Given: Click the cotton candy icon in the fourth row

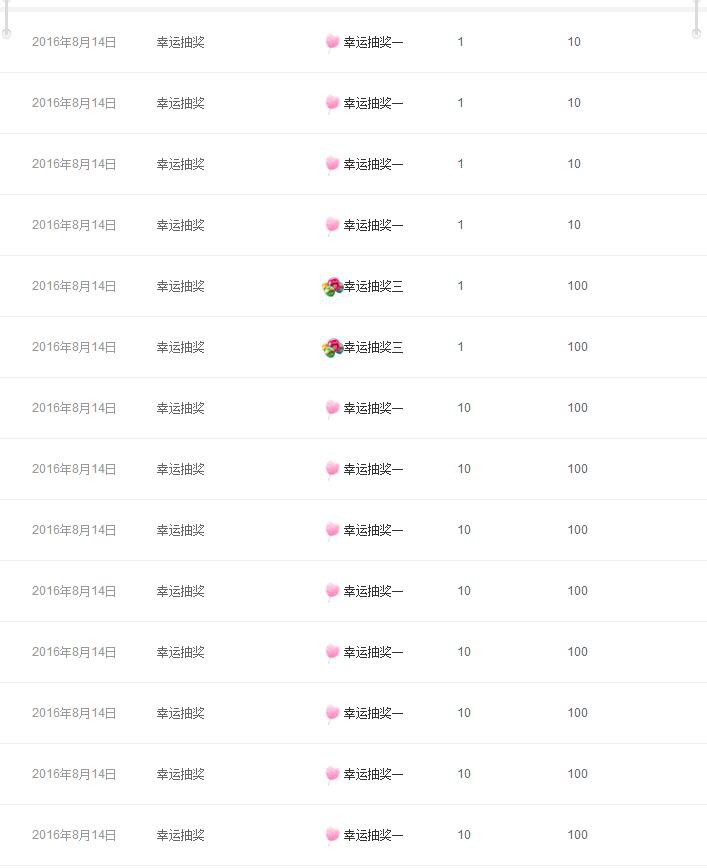Looking at the screenshot, I should [x=332, y=226].
